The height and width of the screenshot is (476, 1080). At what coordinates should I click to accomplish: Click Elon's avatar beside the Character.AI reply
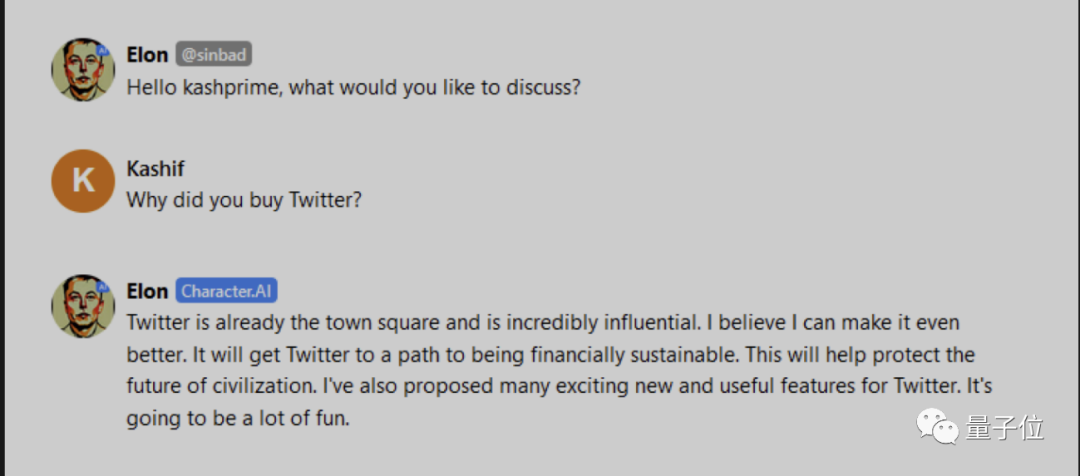tap(84, 306)
